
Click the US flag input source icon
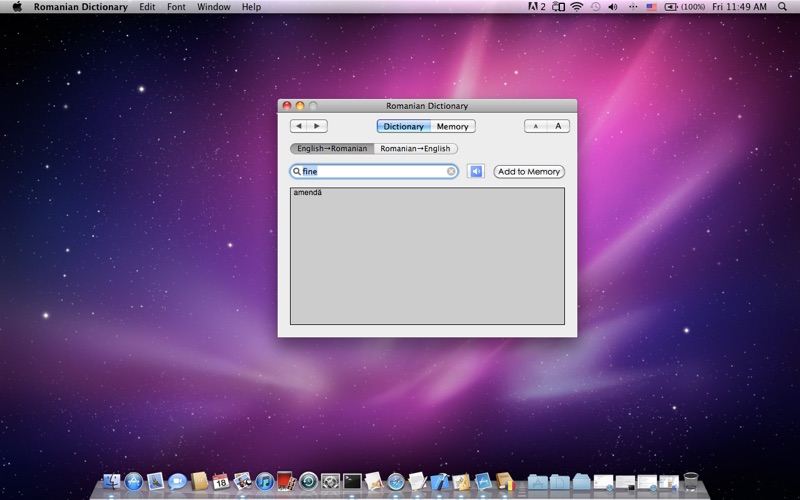652,7
